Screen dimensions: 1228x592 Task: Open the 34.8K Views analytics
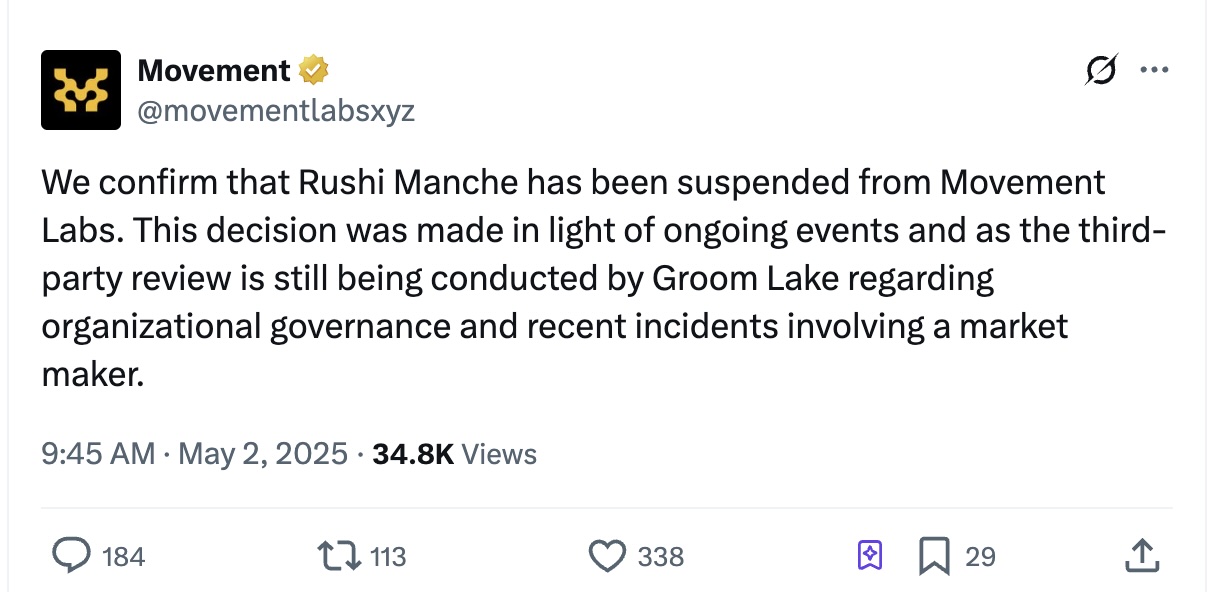(x=454, y=454)
